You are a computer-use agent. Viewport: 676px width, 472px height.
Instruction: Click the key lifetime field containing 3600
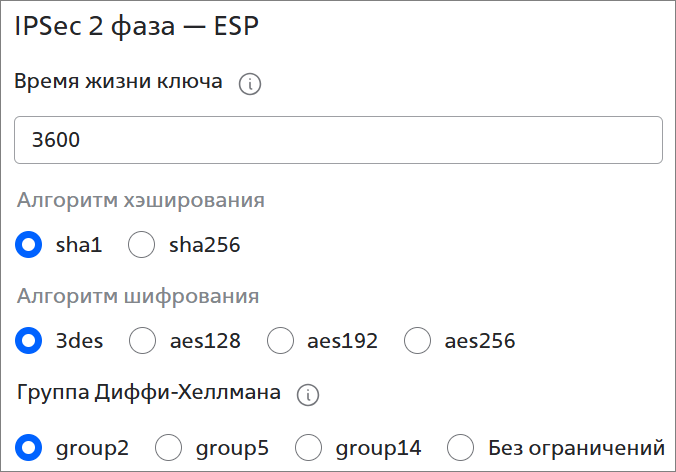[338, 140]
